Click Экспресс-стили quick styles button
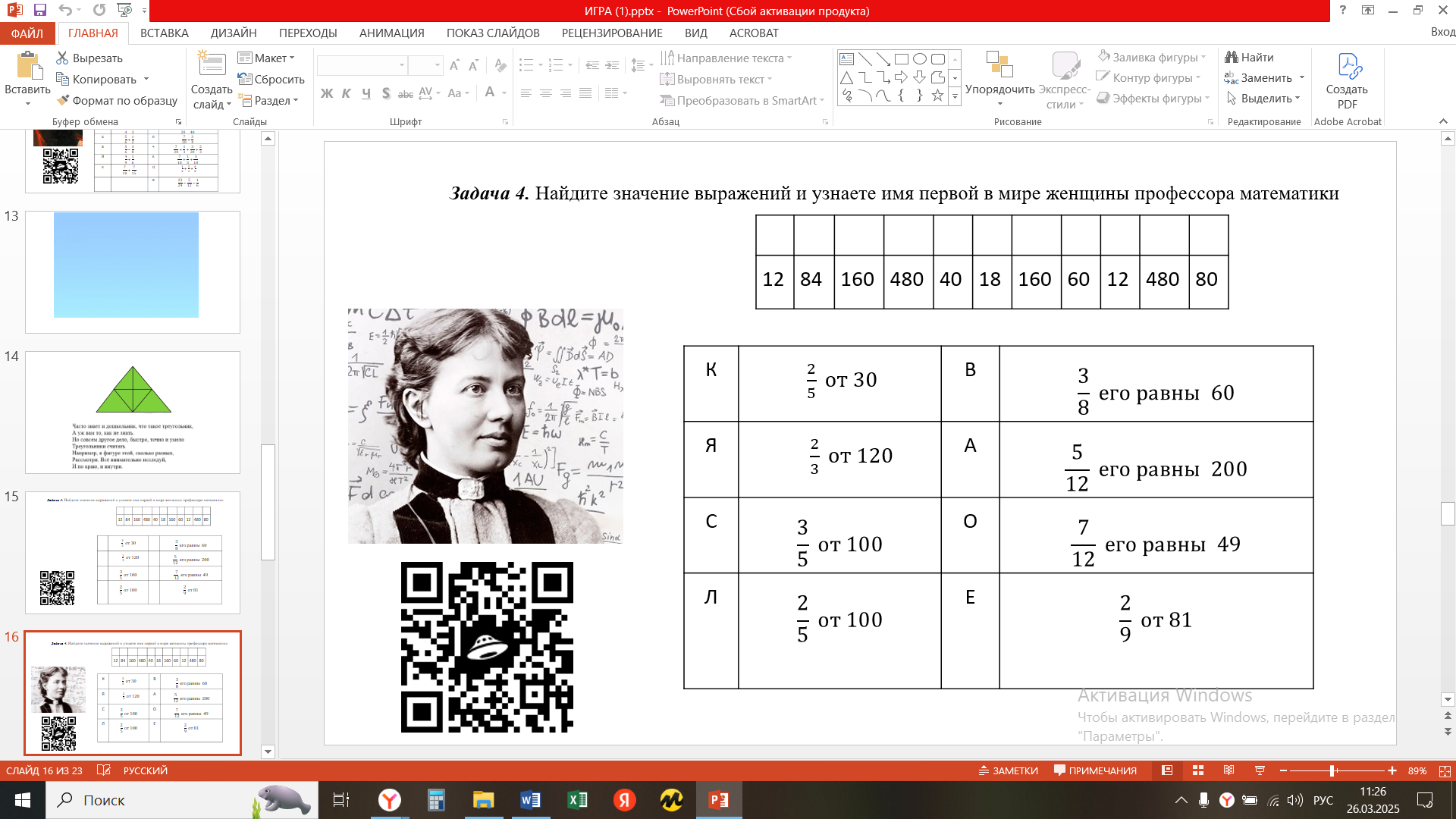Screen dimensions: 1456x819 [x=1065, y=80]
